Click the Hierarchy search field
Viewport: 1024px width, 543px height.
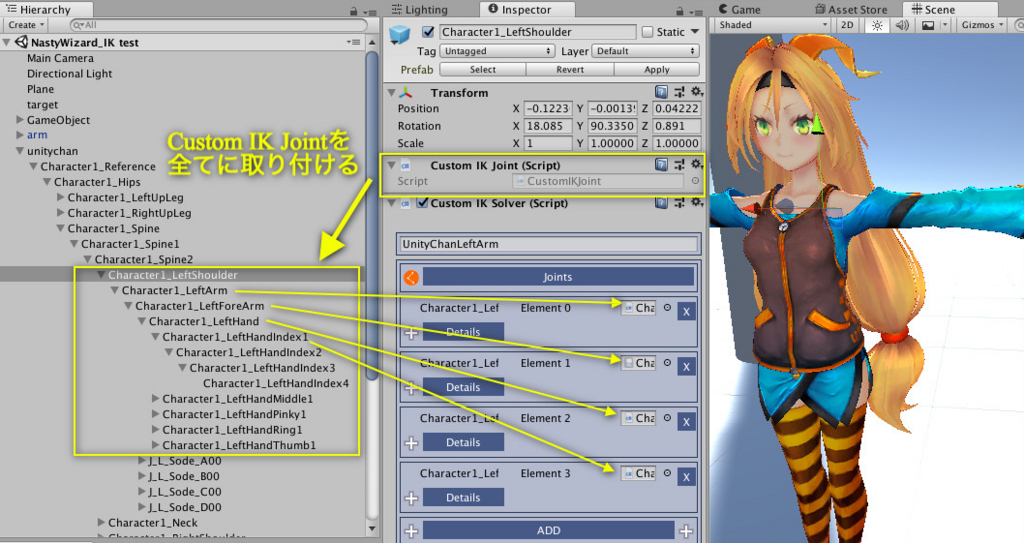[219, 25]
